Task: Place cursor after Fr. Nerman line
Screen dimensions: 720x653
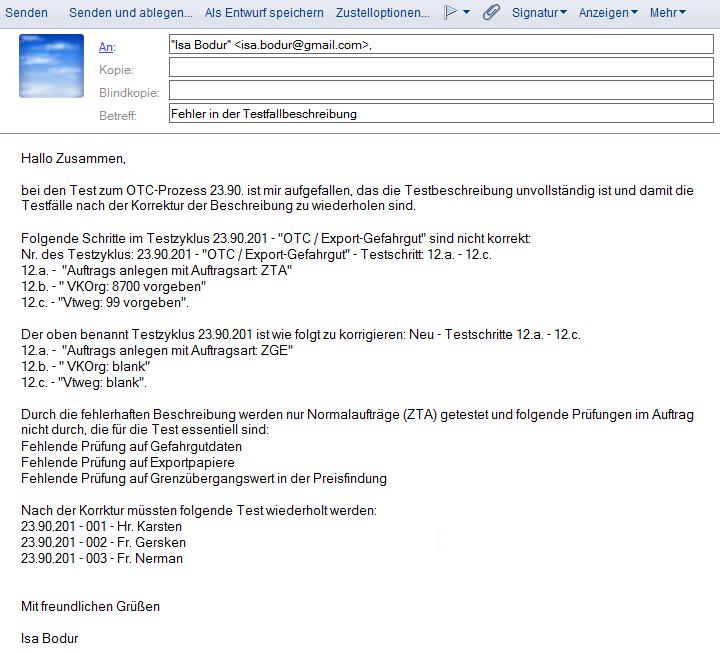Action: click(184, 558)
